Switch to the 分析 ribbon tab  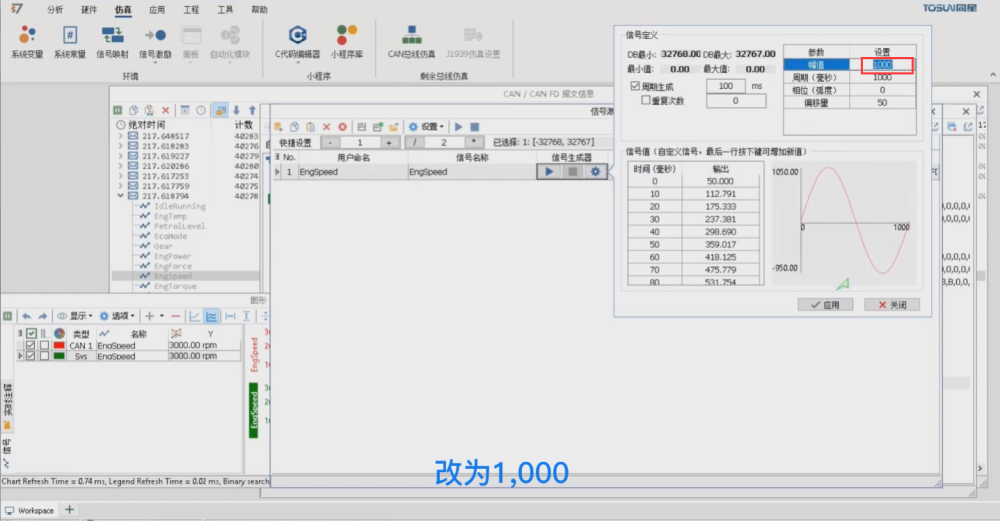click(55, 9)
